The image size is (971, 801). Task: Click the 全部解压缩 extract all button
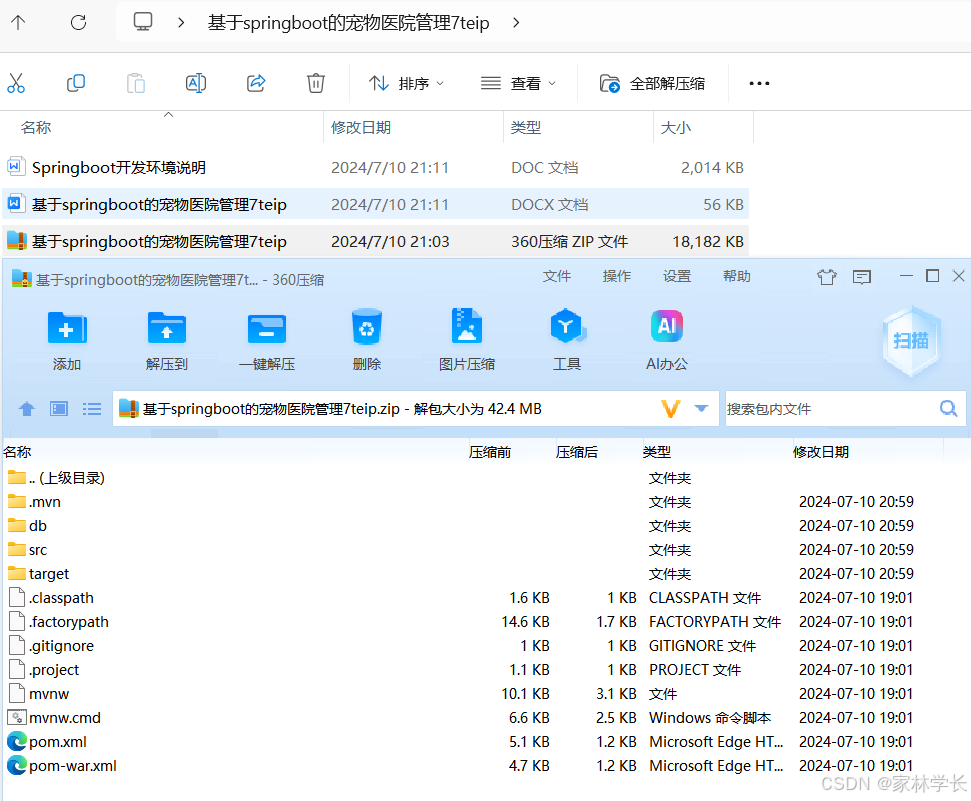coord(652,84)
